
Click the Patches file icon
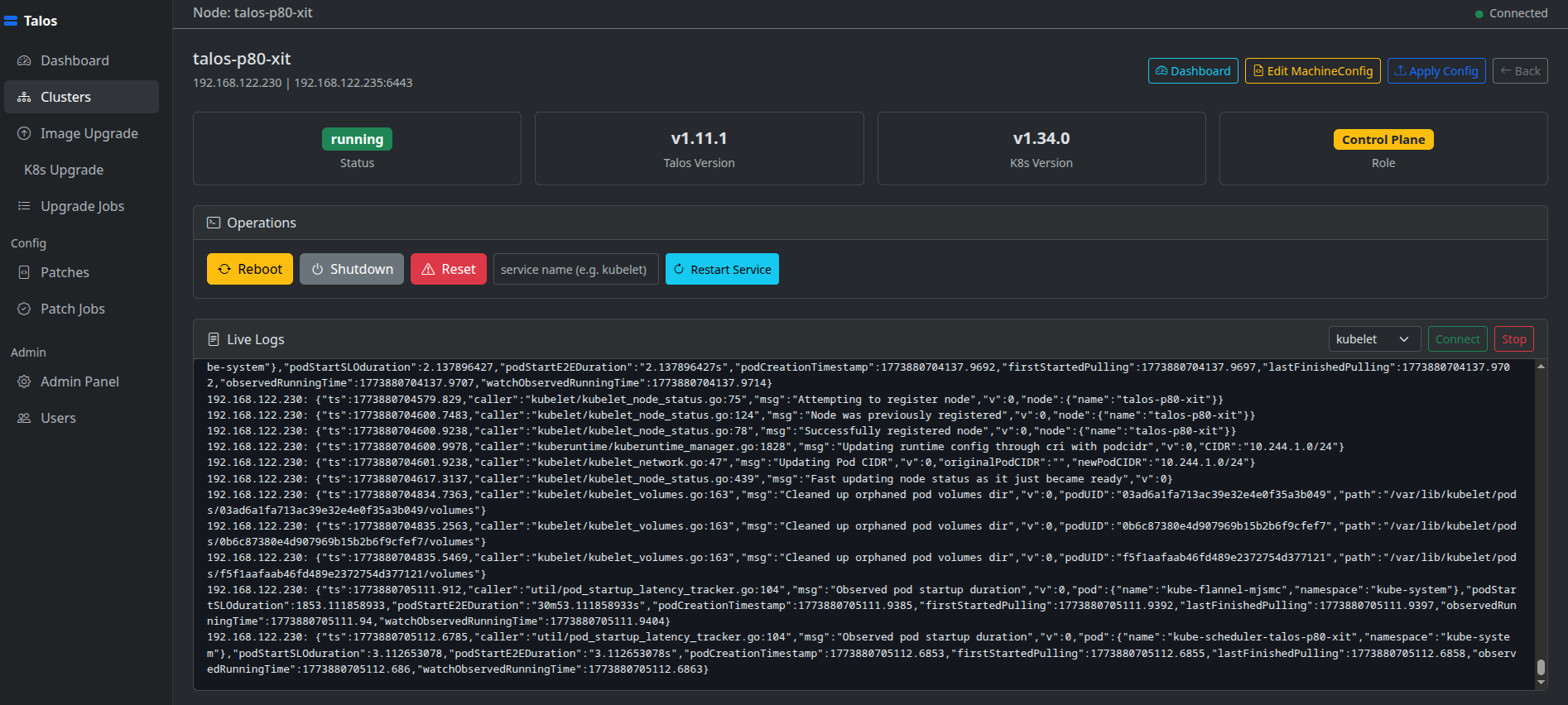tap(24, 272)
